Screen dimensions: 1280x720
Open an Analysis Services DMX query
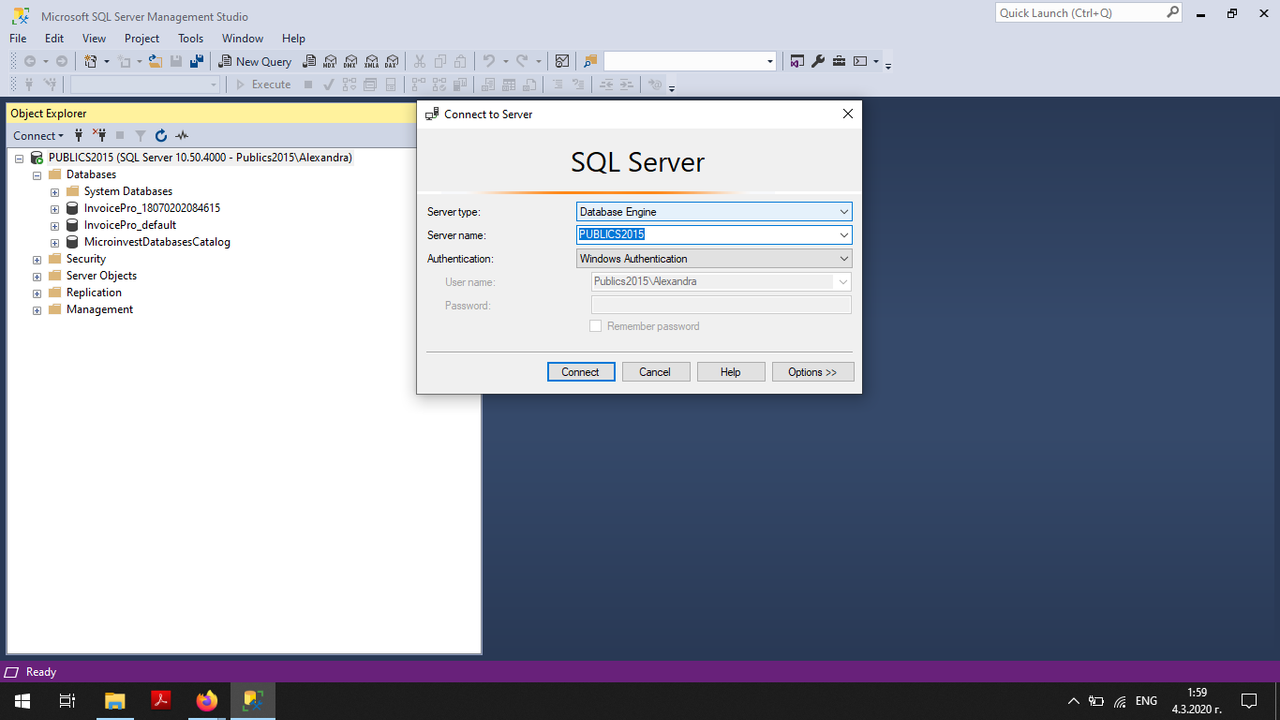350,61
